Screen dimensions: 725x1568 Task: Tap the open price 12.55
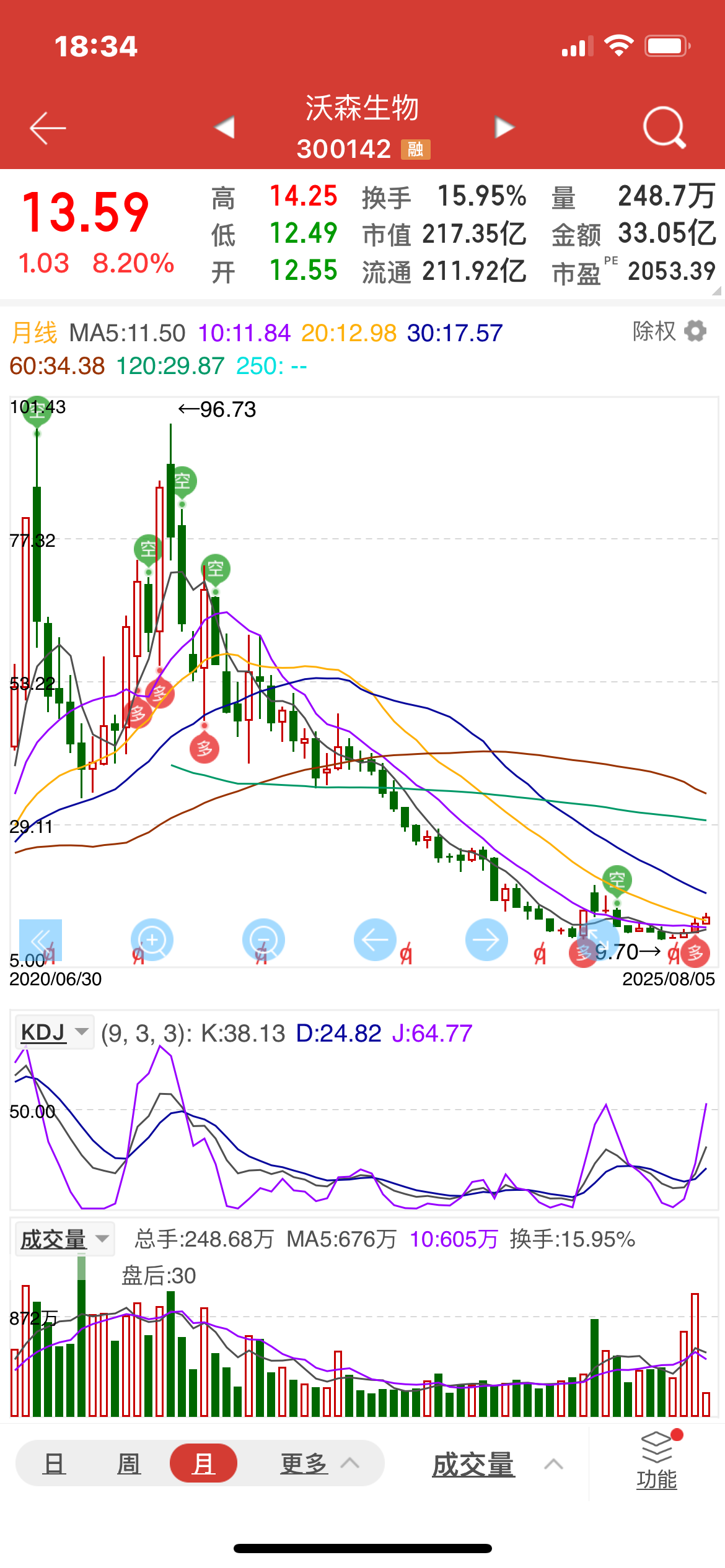pos(304,271)
